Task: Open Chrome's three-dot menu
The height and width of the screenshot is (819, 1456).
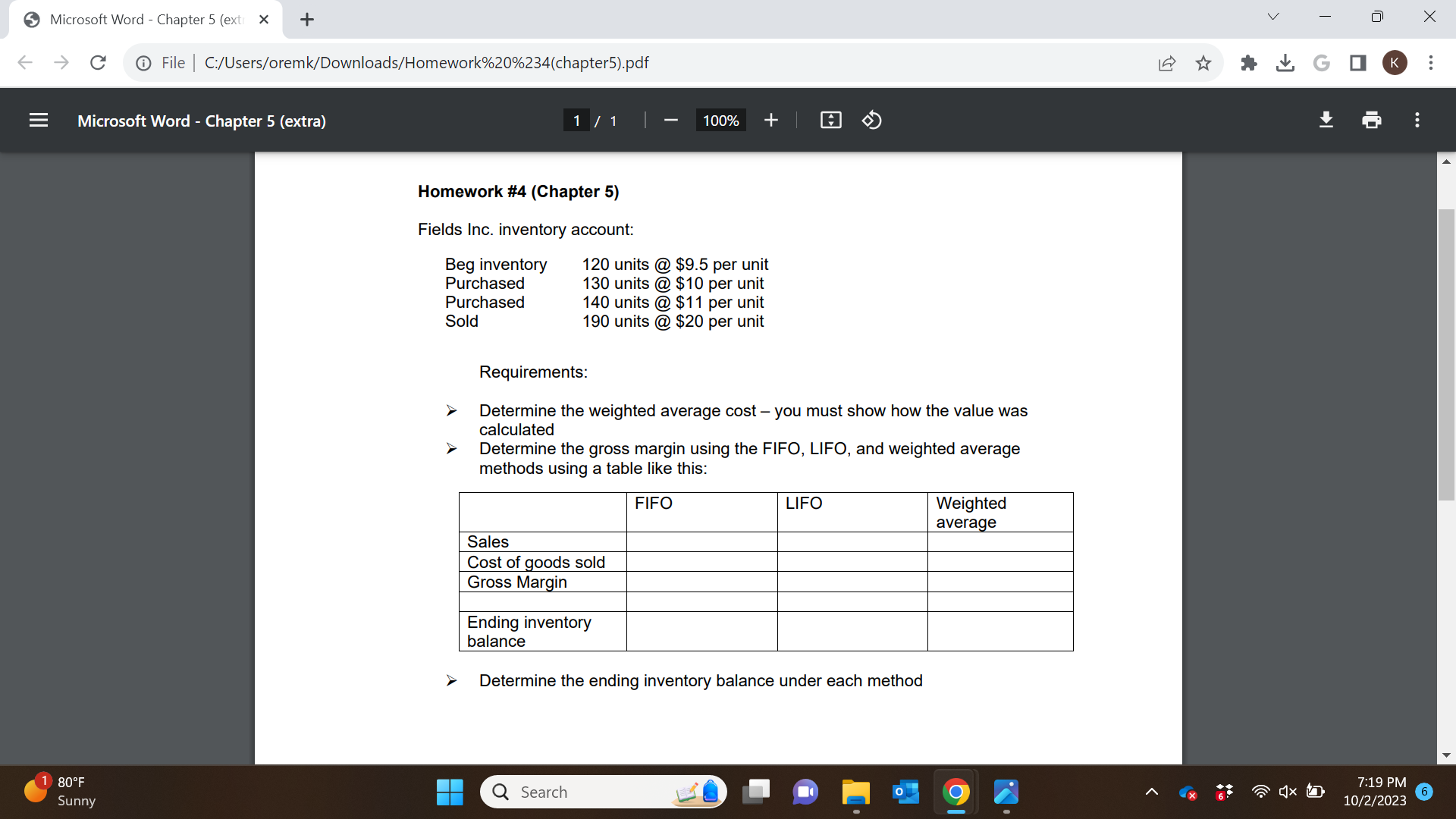Action: tap(1432, 63)
